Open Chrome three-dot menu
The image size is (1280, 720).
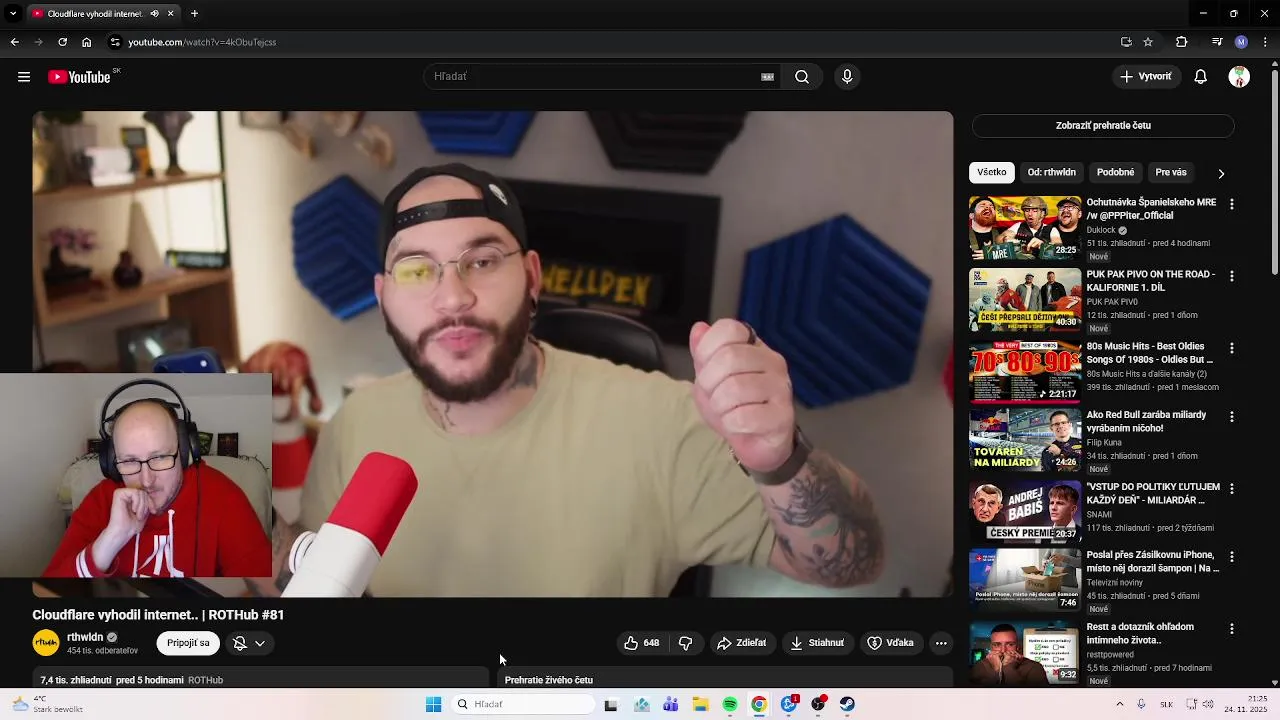click(x=1265, y=42)
